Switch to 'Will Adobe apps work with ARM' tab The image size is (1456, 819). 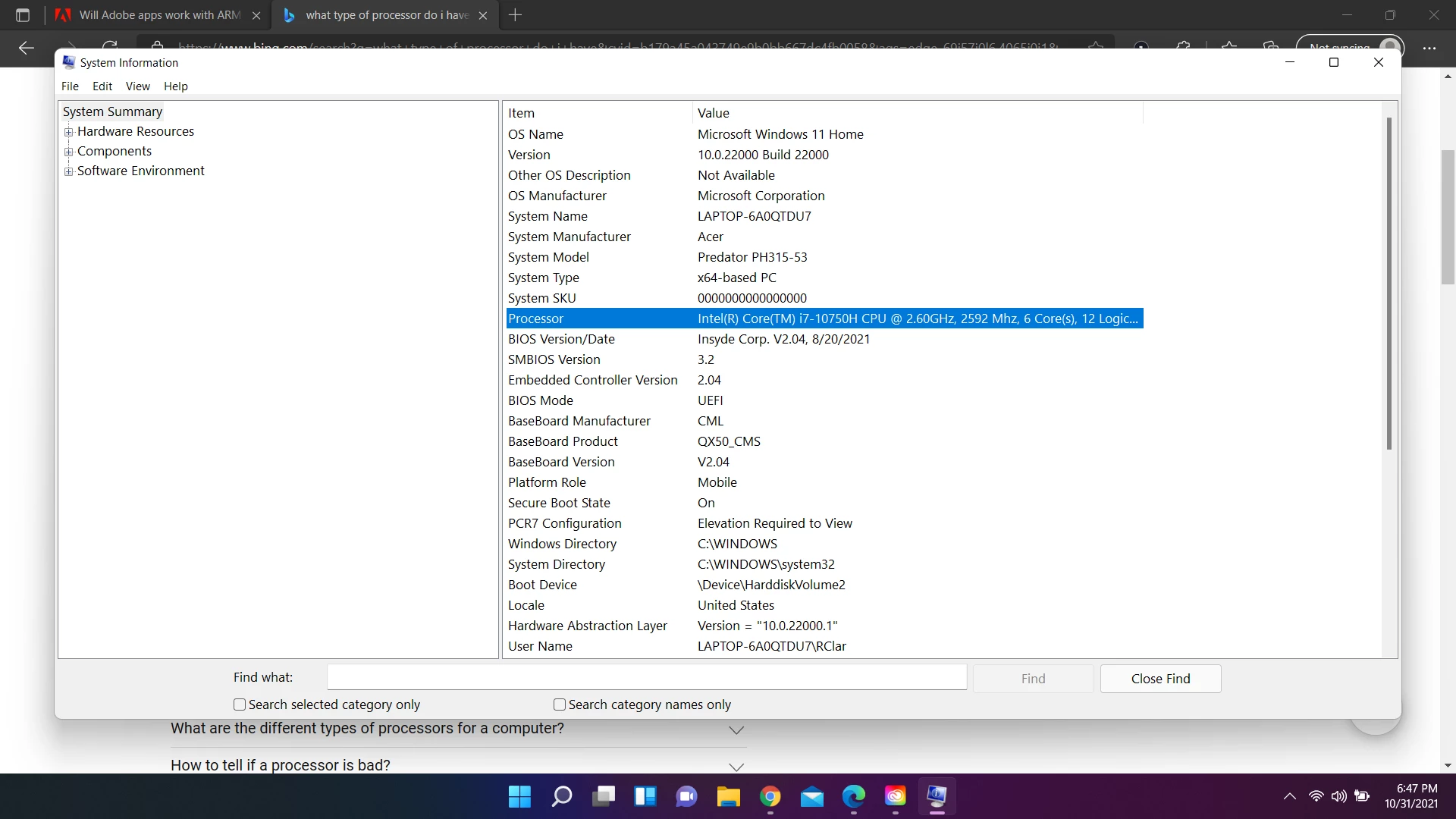click(159, 15)
